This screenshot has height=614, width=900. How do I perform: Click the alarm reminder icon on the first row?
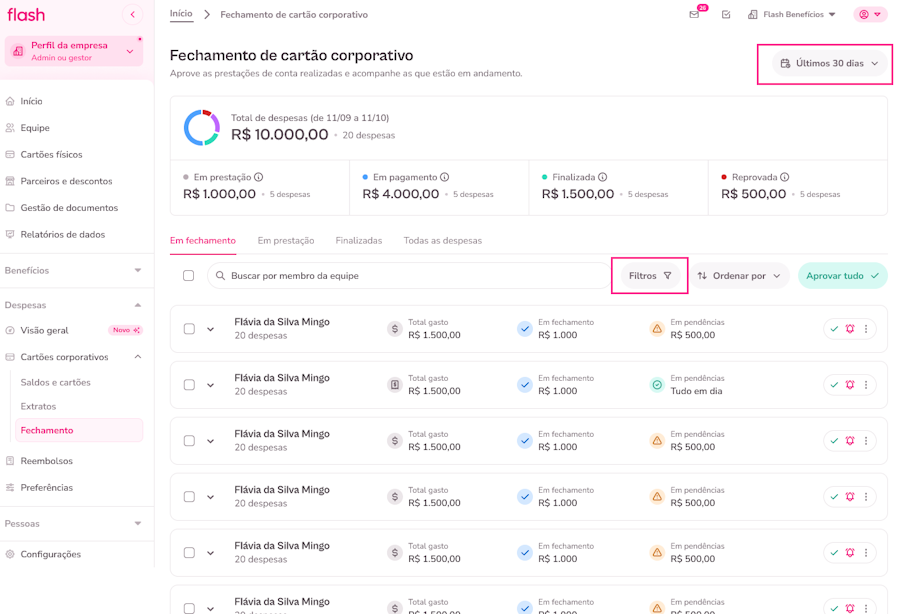tap(850, 329)
